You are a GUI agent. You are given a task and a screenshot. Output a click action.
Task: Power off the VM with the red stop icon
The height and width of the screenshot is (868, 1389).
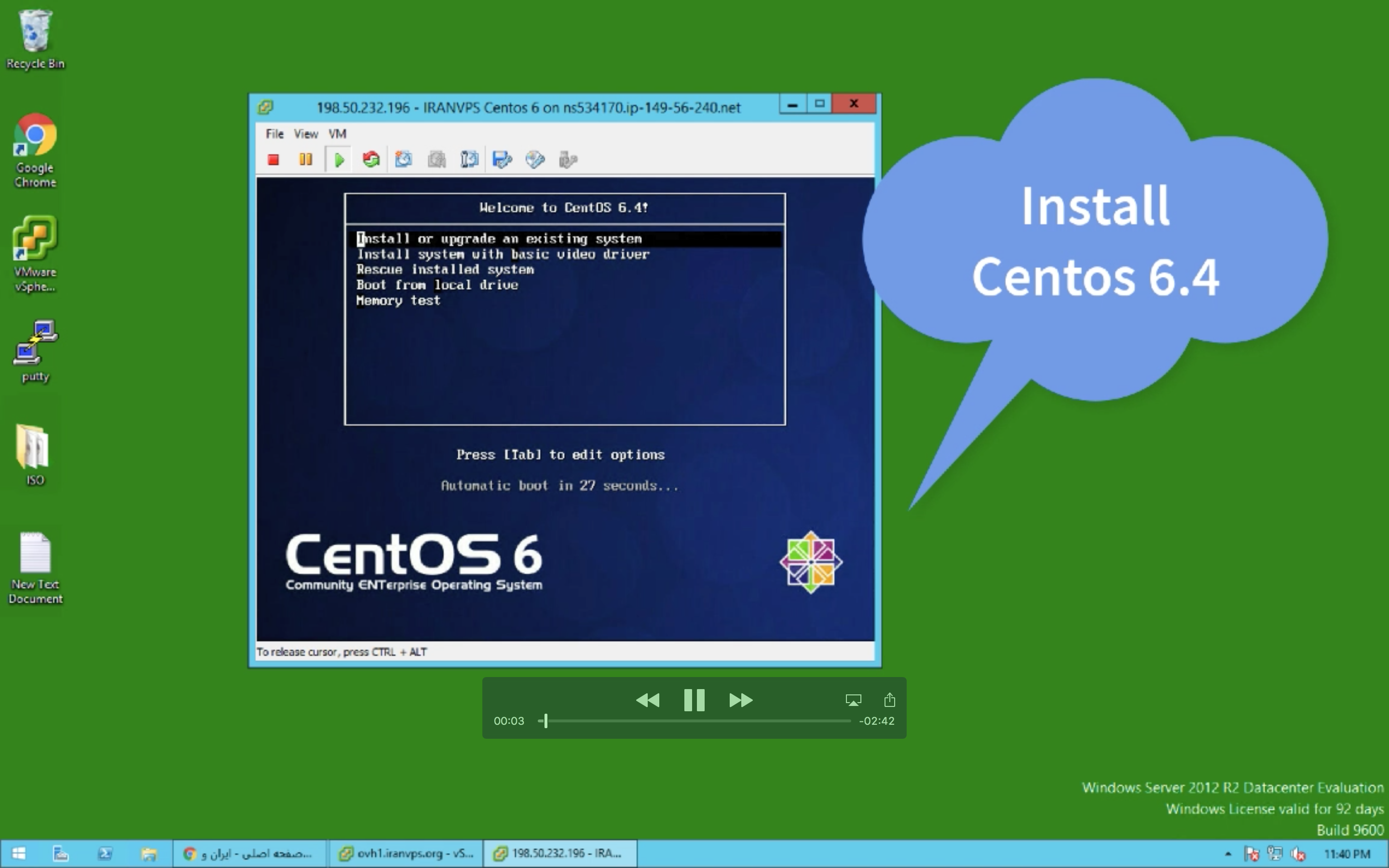click(273, 160)
